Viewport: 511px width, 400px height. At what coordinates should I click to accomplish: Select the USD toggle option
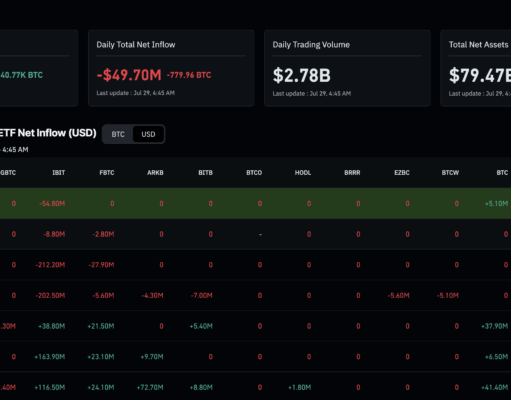pyautogui.click(x=148, y=134)
